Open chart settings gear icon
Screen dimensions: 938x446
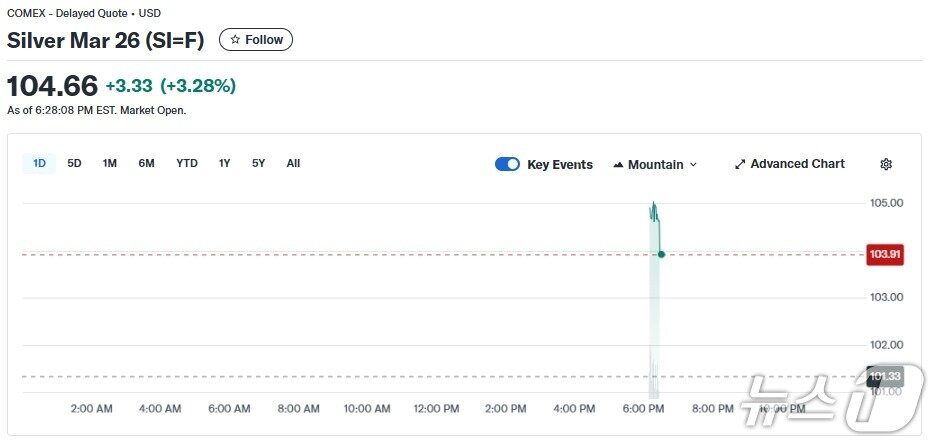[x=885, y=164]
